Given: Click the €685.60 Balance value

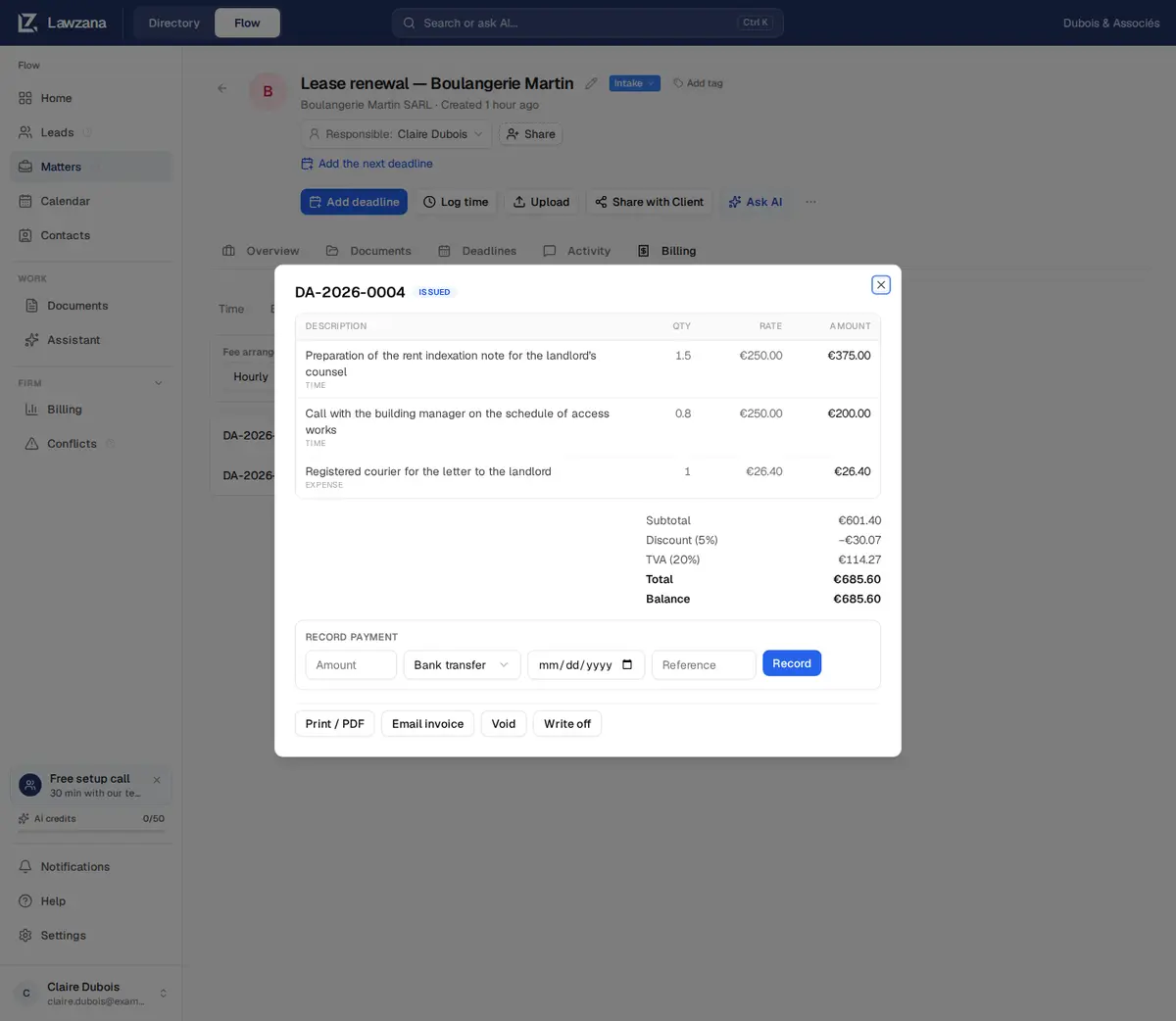Looking at the screenshot, I should tap(857, 599).
